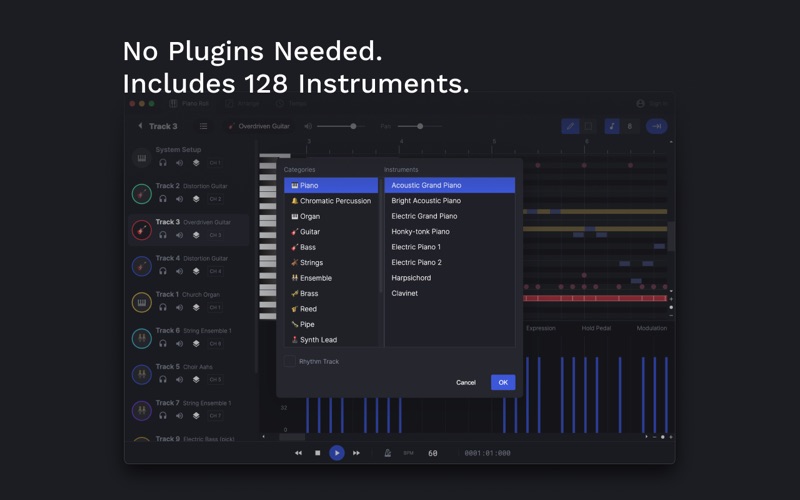
Task: Open CH 7 channel selector on Track 7
Action: click(215, 416)
